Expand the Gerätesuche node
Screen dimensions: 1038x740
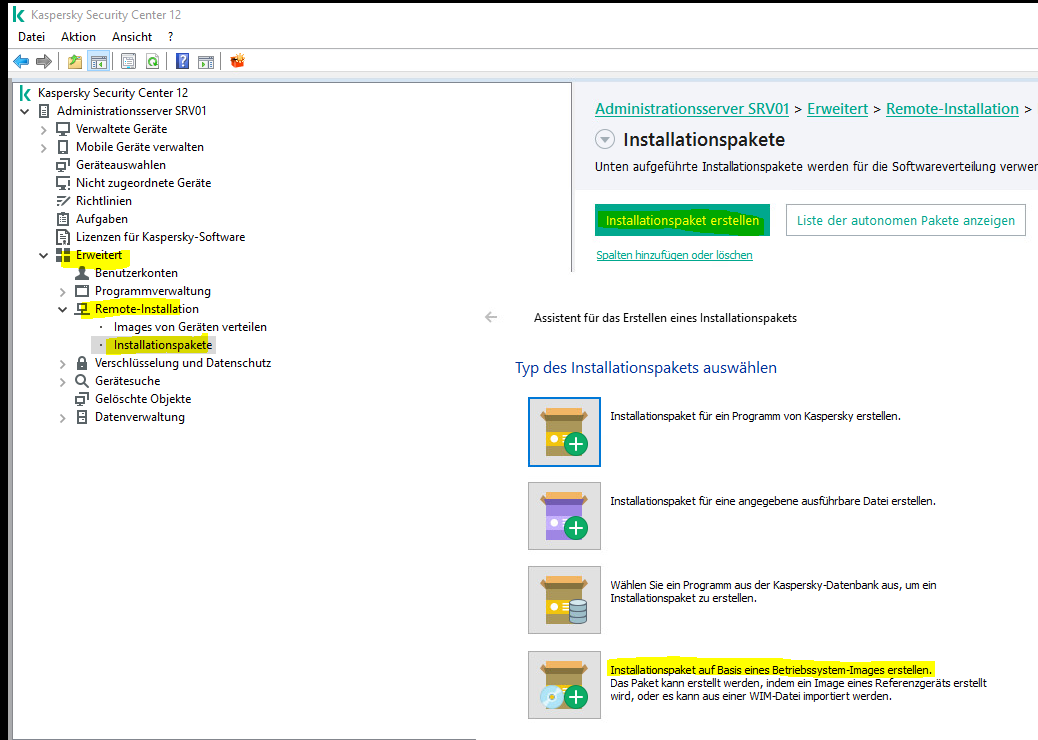[63, 382]
